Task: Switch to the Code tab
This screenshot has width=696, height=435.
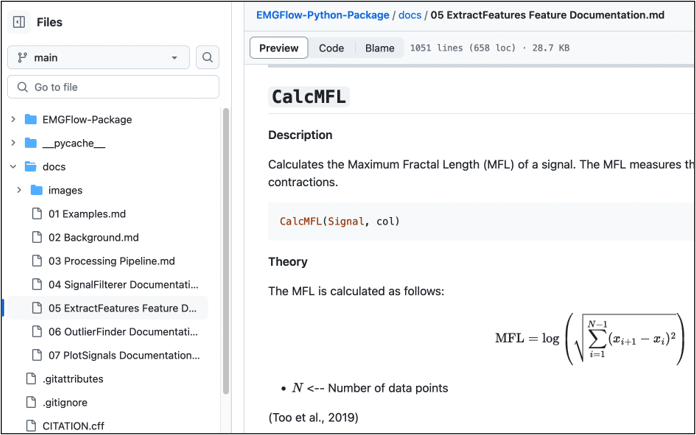Action: [331, 48]
